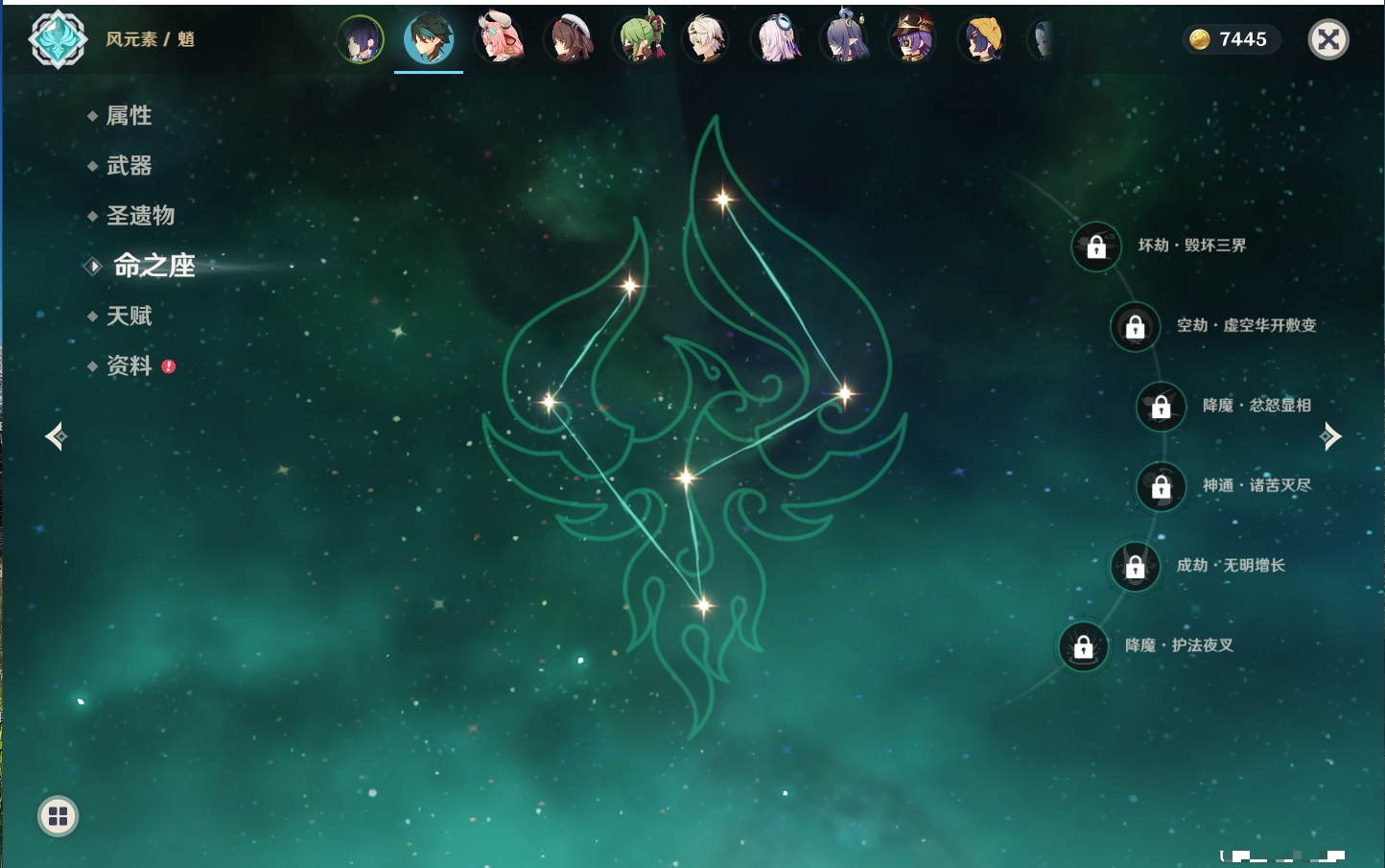Click the lock icon for 降魔·护法夜叉

1083,646
